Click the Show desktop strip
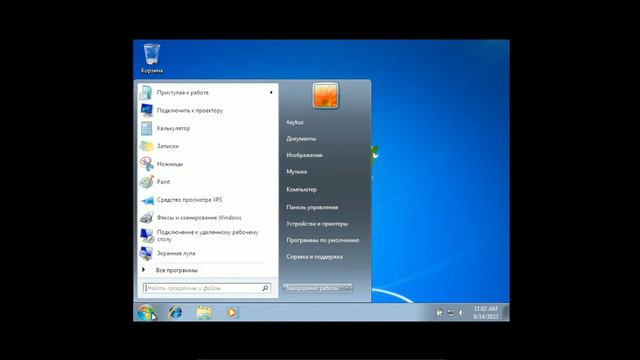640x360 pixels. (506, 313)
